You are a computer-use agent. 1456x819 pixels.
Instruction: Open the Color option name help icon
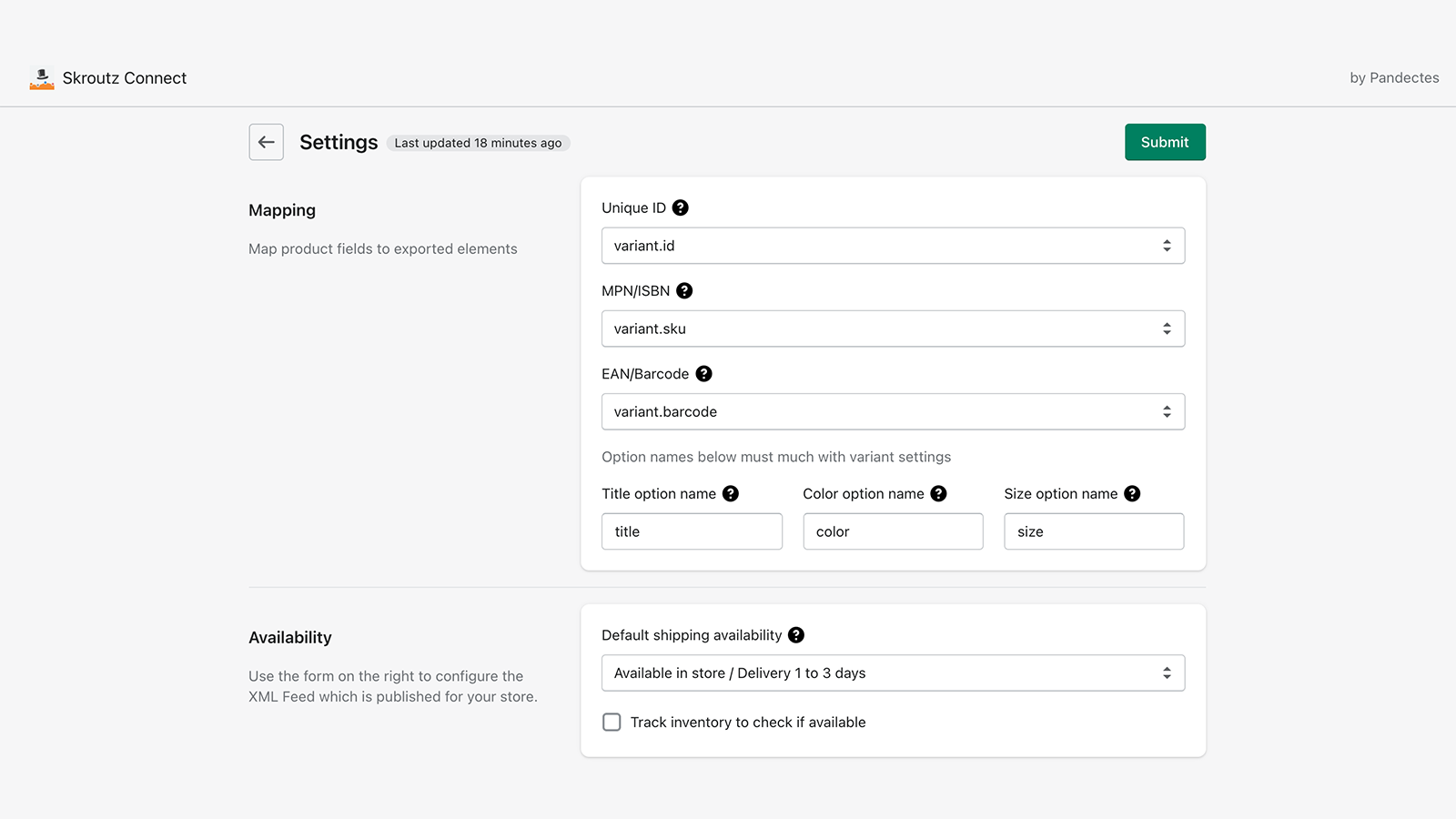(938, 493)
